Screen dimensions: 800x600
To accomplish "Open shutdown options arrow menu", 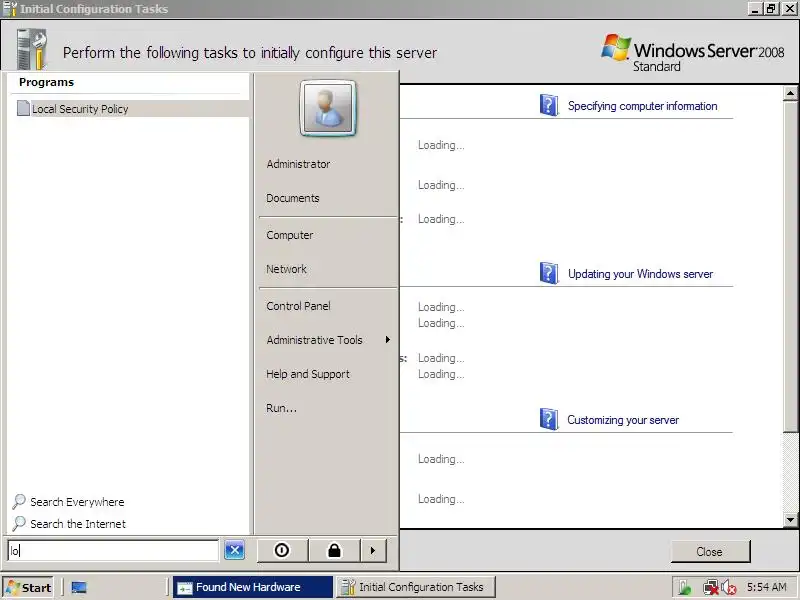I will click(373, 550).
